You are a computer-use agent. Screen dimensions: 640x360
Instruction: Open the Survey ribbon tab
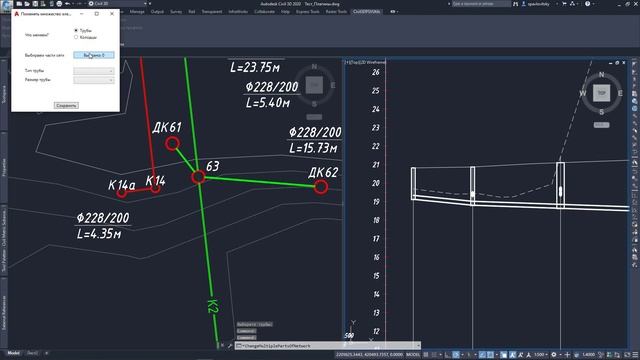tap(176, 12)
